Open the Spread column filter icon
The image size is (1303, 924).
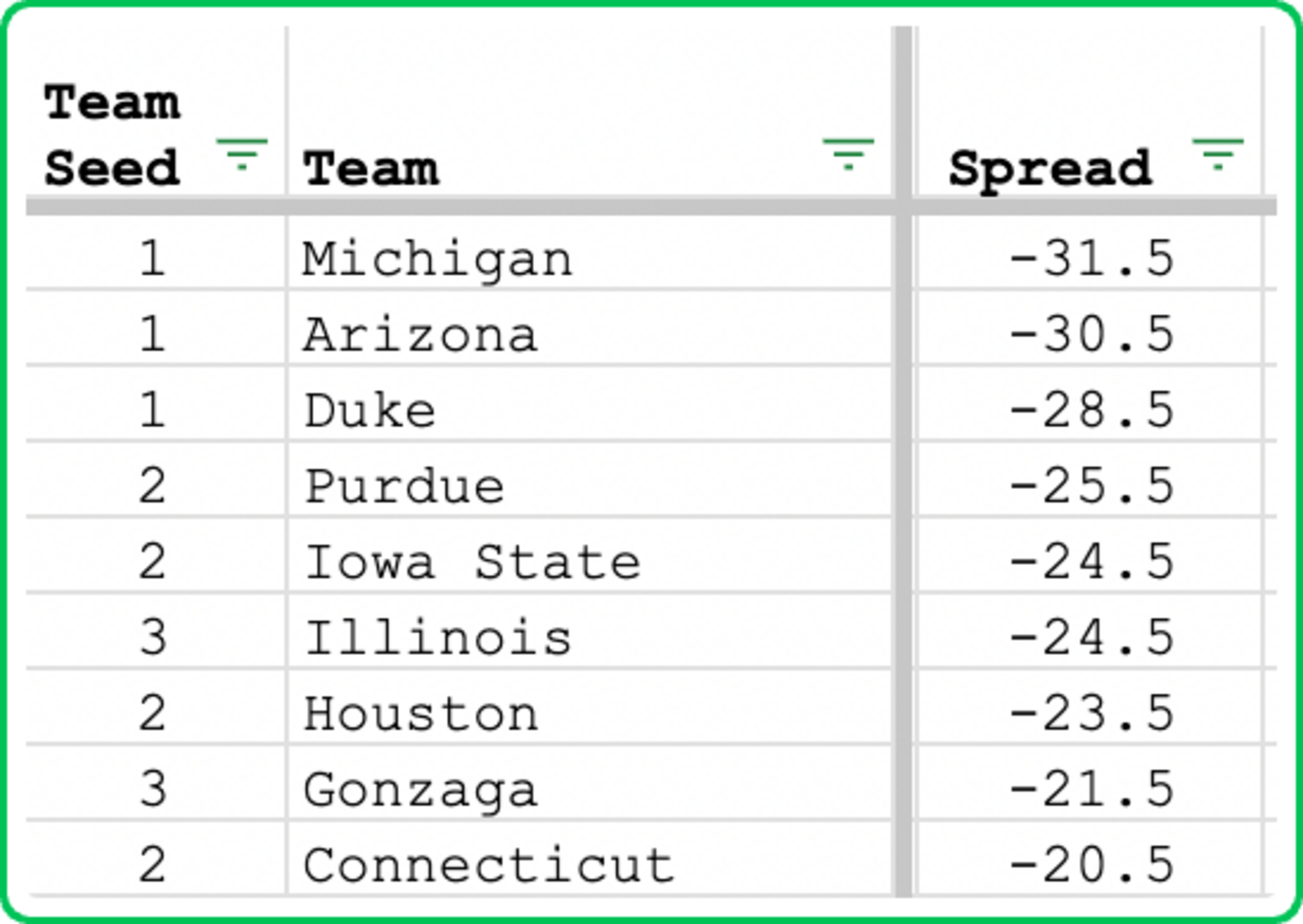tap(1218, 154)
